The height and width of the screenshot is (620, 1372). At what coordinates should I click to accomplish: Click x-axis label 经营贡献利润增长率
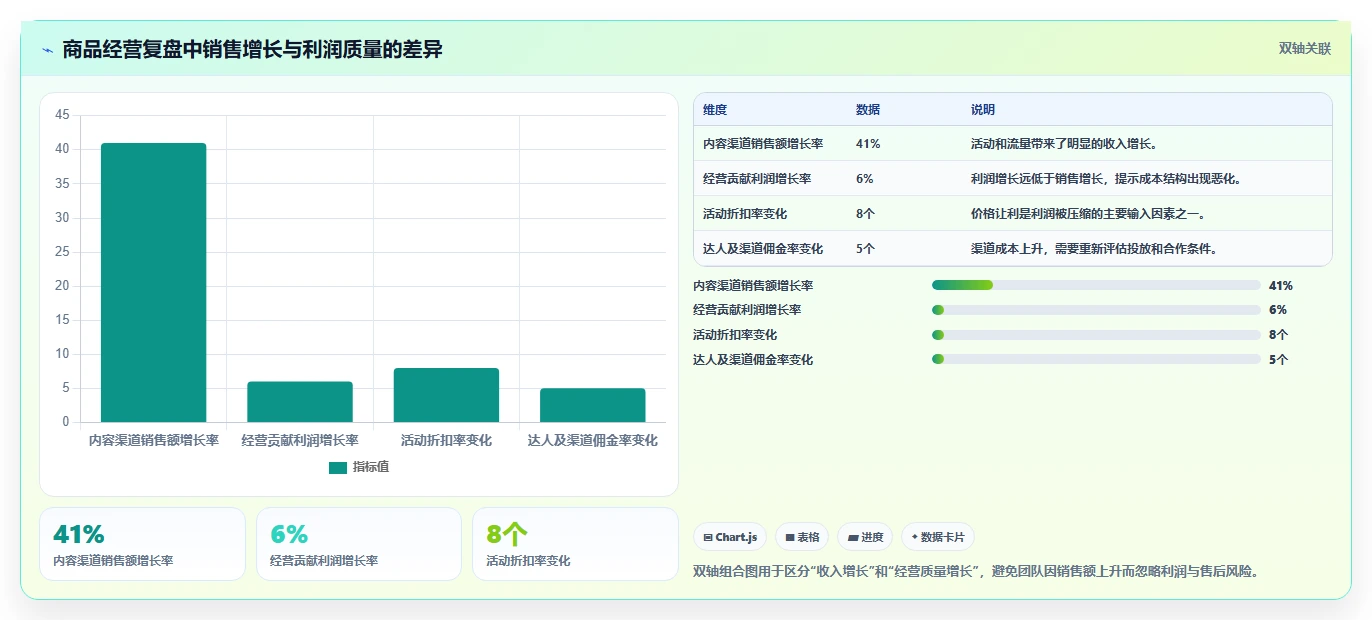(300, 440)
